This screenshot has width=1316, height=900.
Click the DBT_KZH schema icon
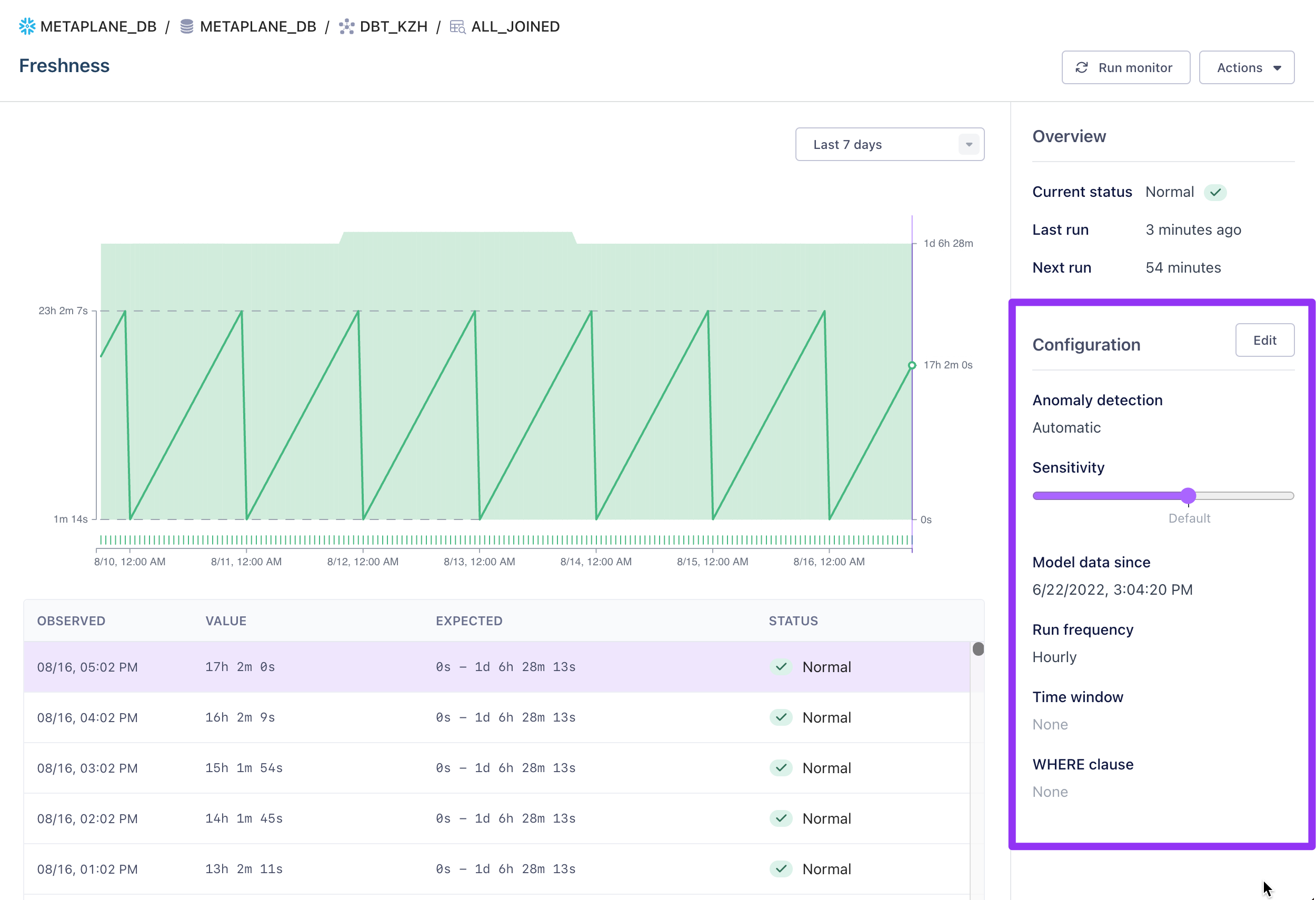[x=346, y=27]
